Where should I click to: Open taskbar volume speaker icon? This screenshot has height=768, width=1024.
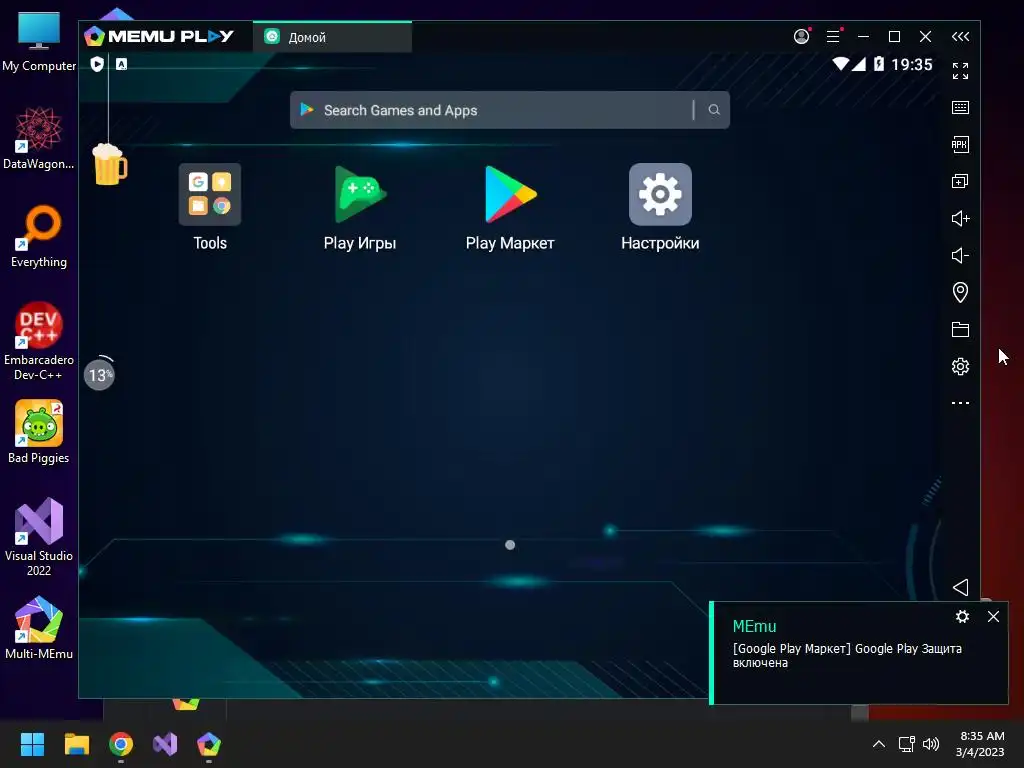tap(931, 744)
